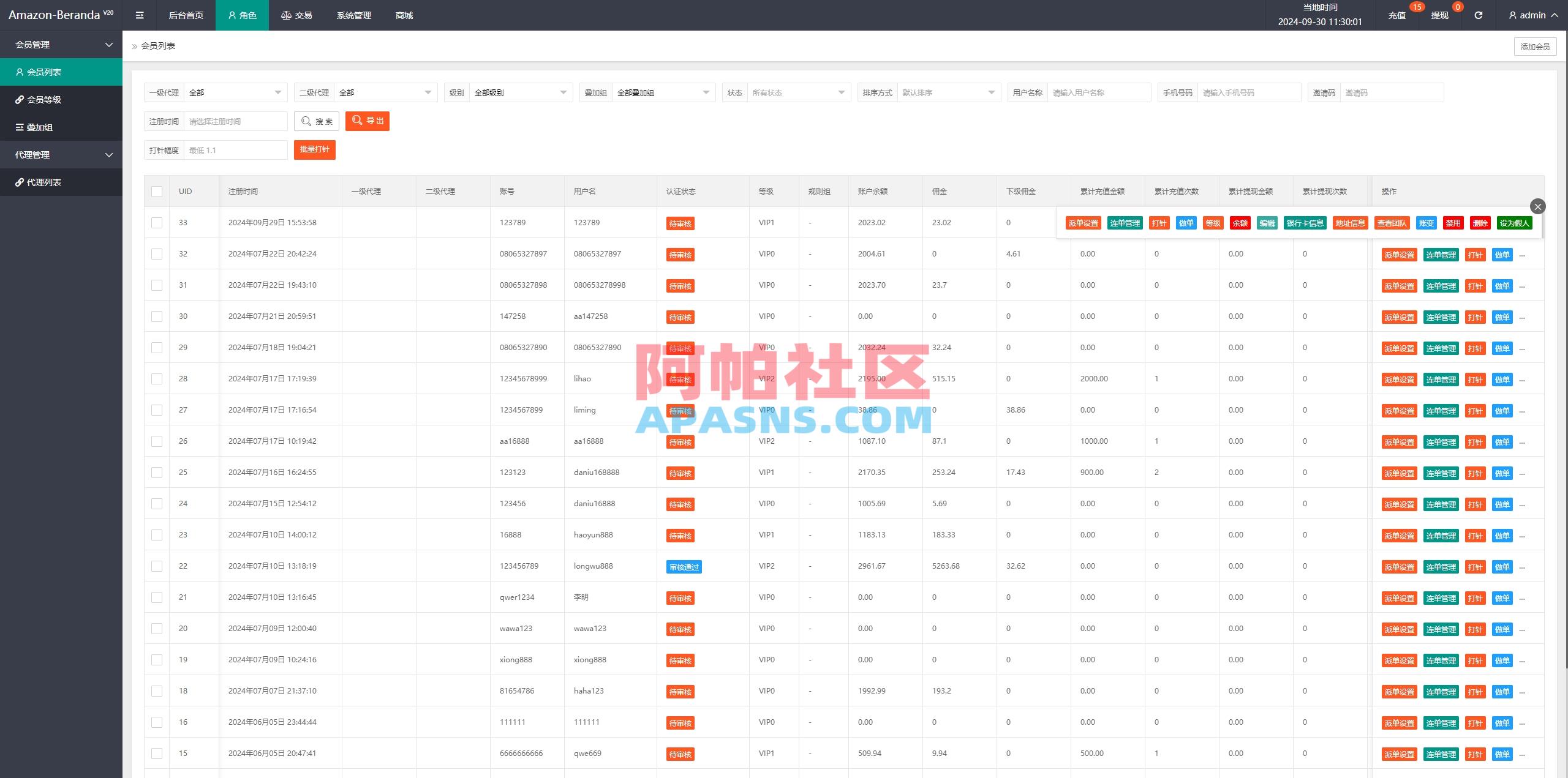
Task: Open the 一级代理 dropdown
Action: point(235,93)
